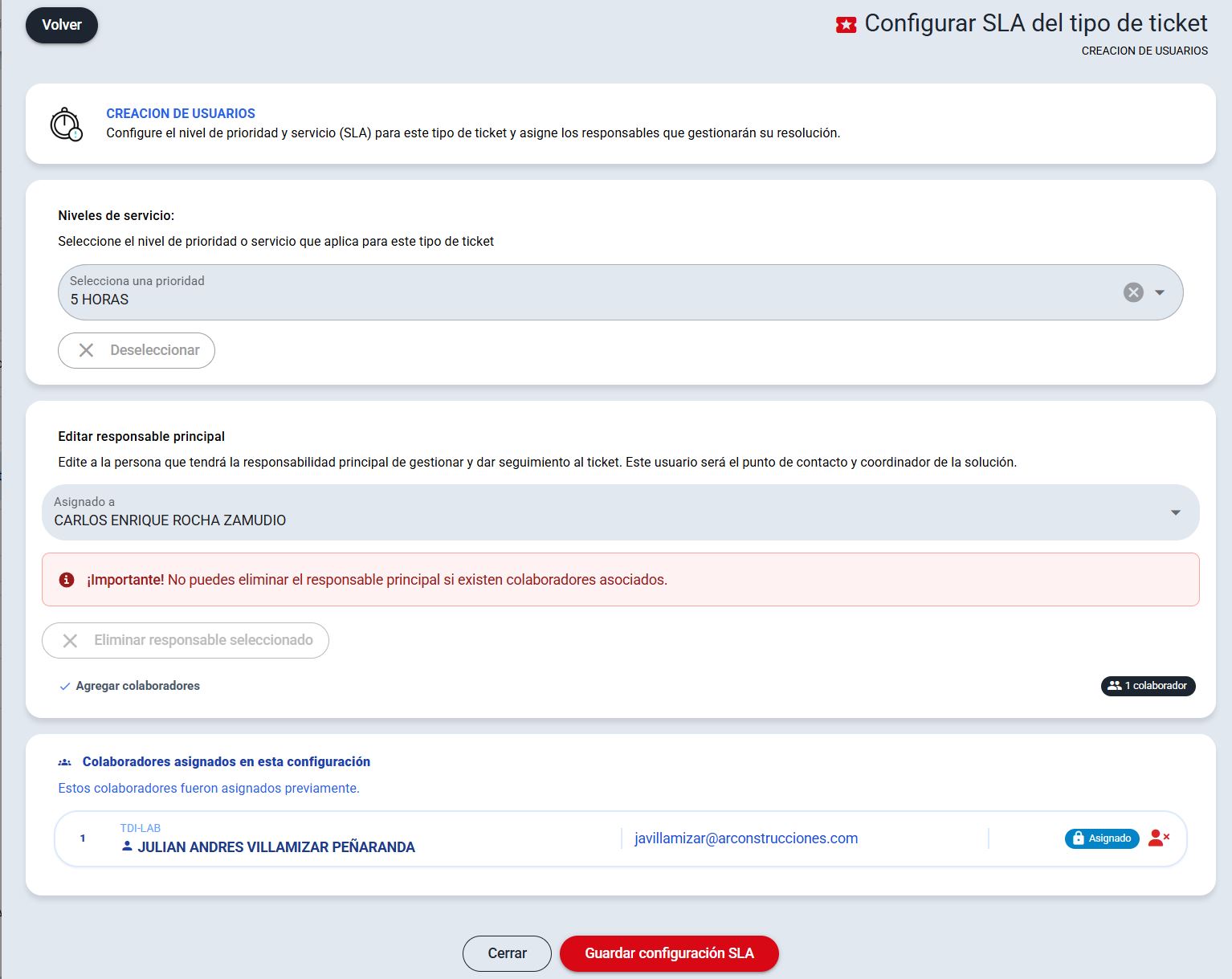
Task: Toggle Agregar colaboradores checkmark
Action: (65, 686)
